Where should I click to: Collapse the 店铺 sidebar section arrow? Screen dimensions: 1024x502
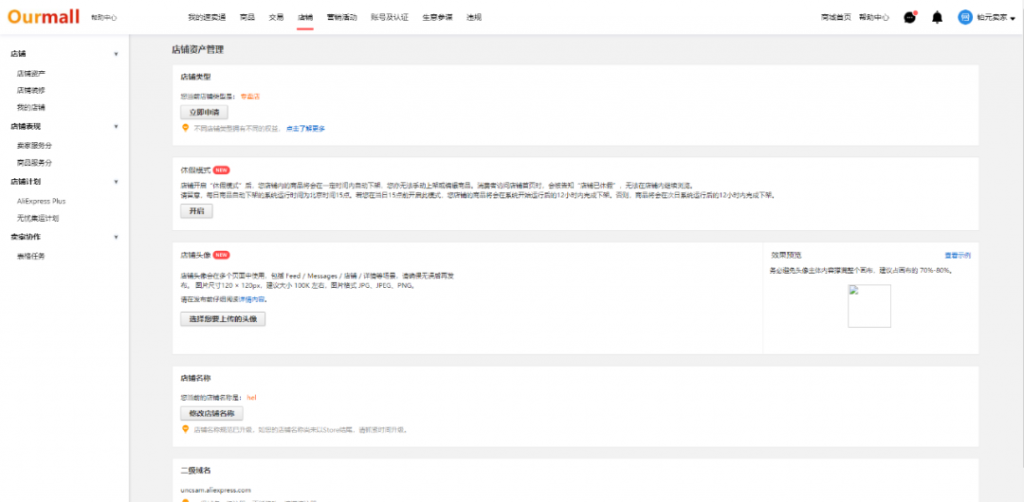tap(116, 54)
